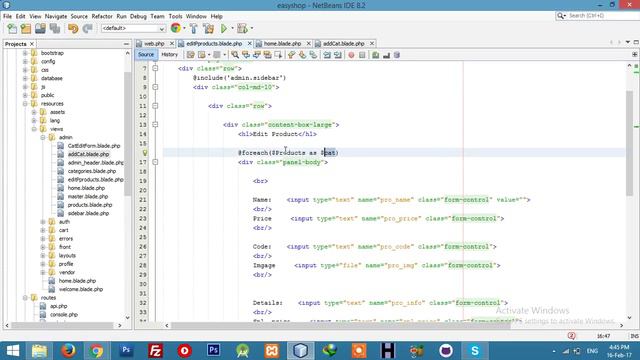Close the editProducts.blade.php tab
This screenshot has width=640, height=360.
coord(249,43)
